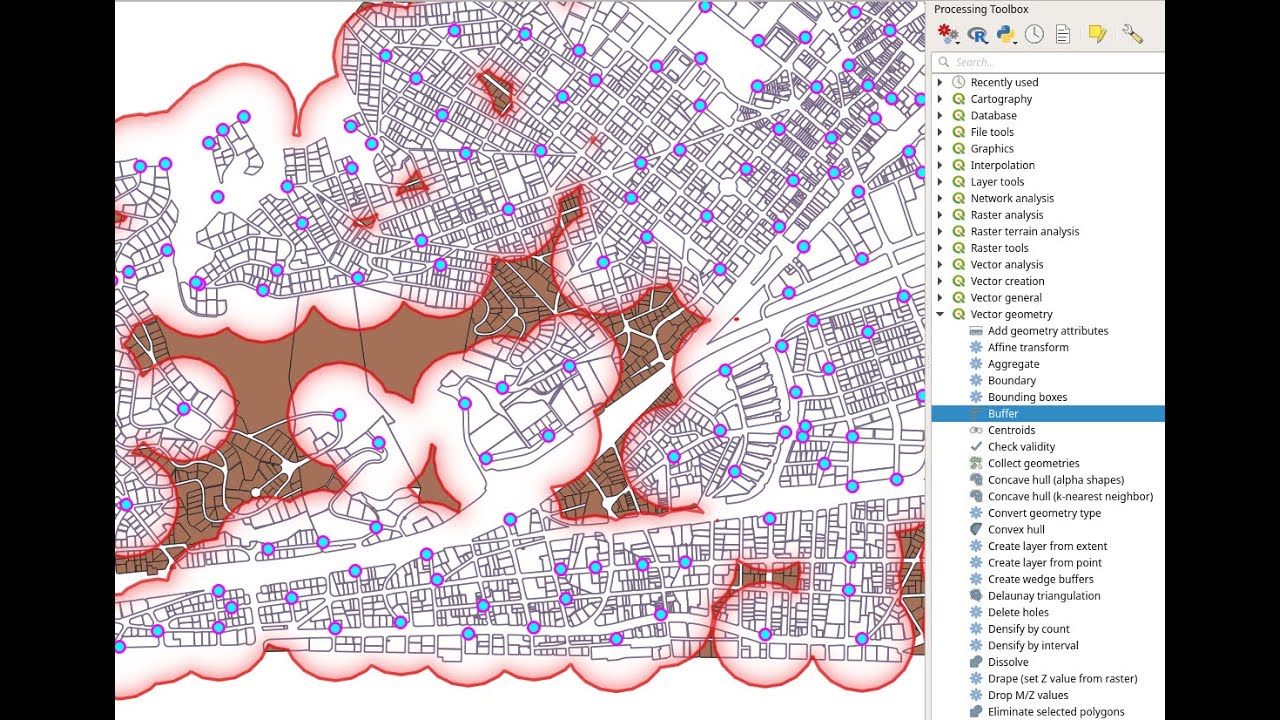Select Densify by interval algorithm
This screenshot has height=720, width=1280.
click(x=1033, y=645)
